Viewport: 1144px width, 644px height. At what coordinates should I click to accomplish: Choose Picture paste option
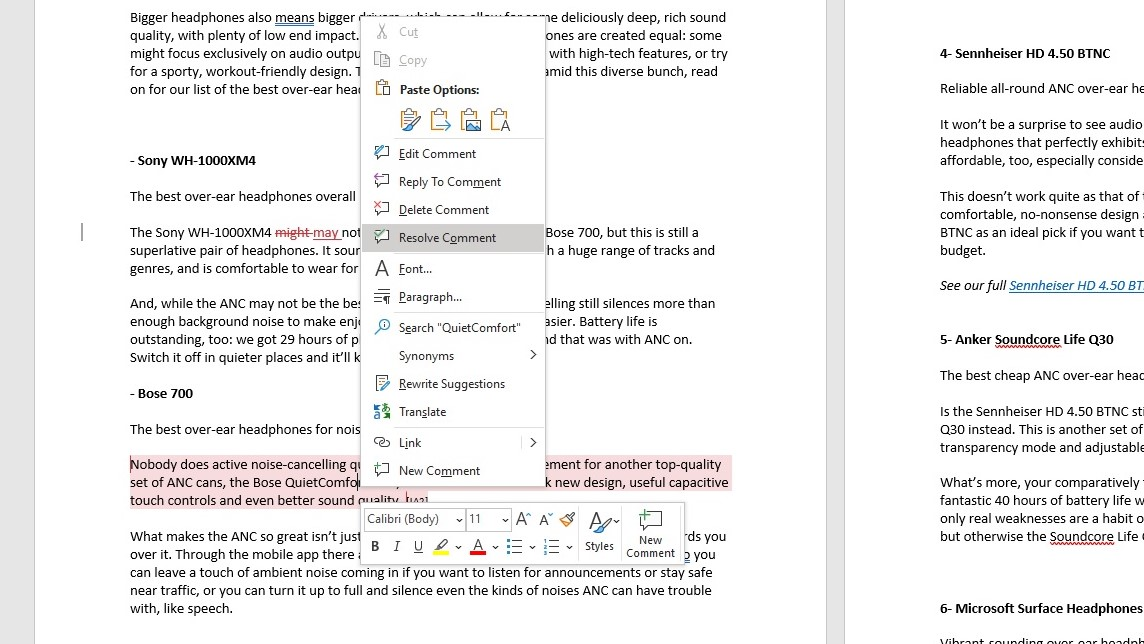pyautogui.click(x=471, y=120)
